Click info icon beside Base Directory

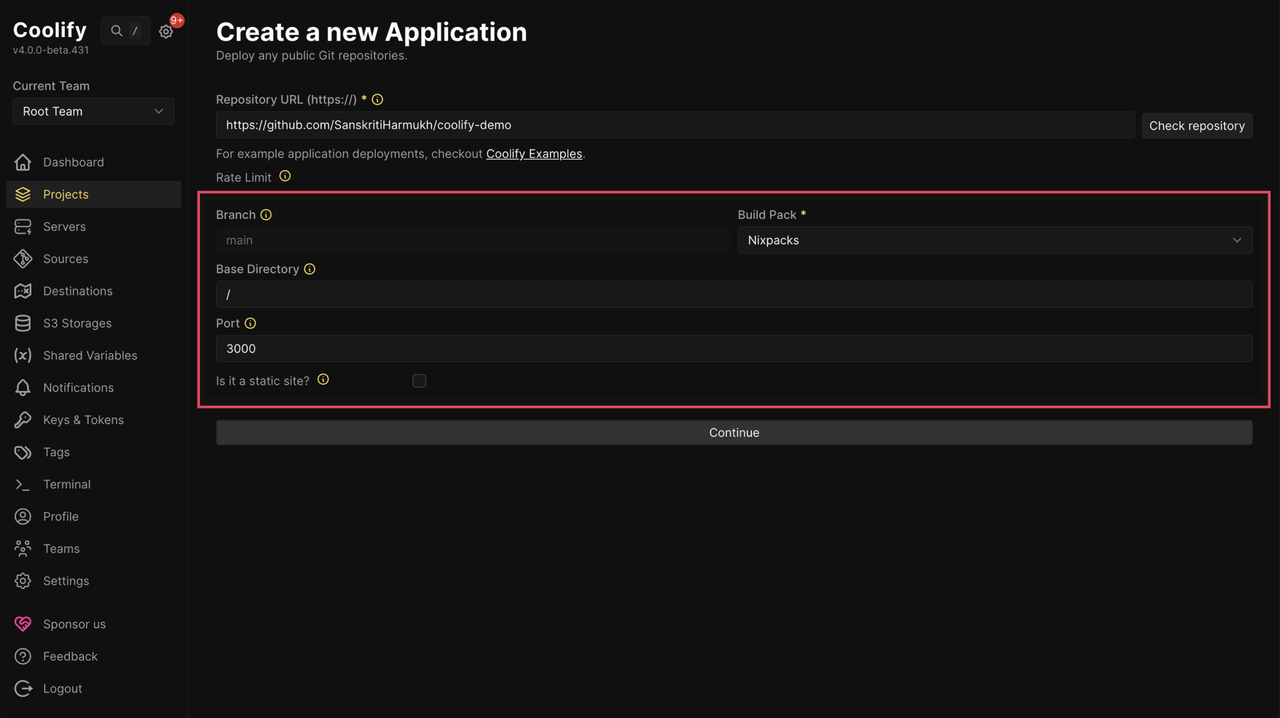pos(310,269)
